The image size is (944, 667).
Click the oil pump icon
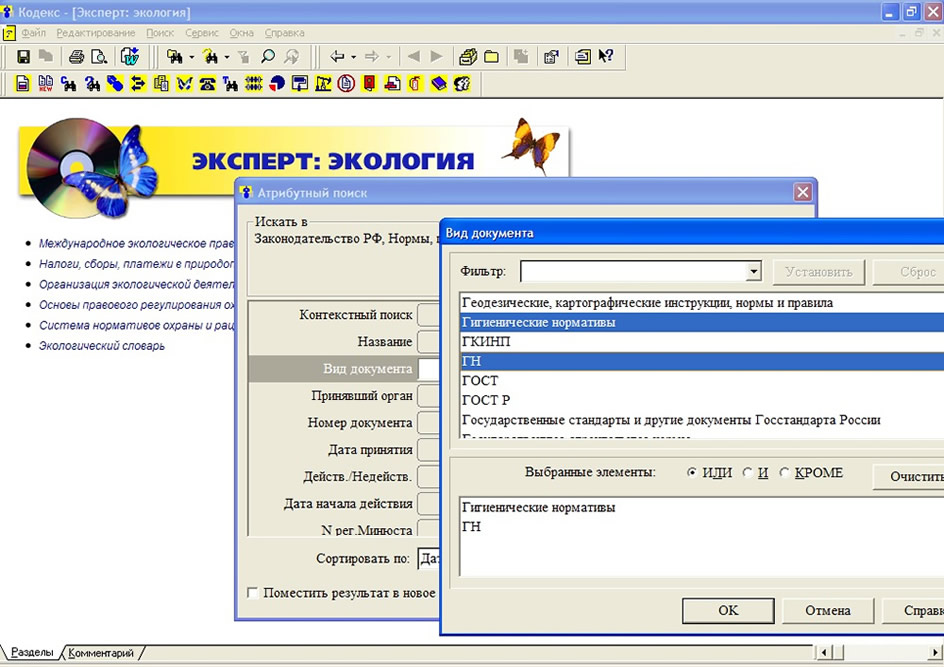(x=323, y=83)
